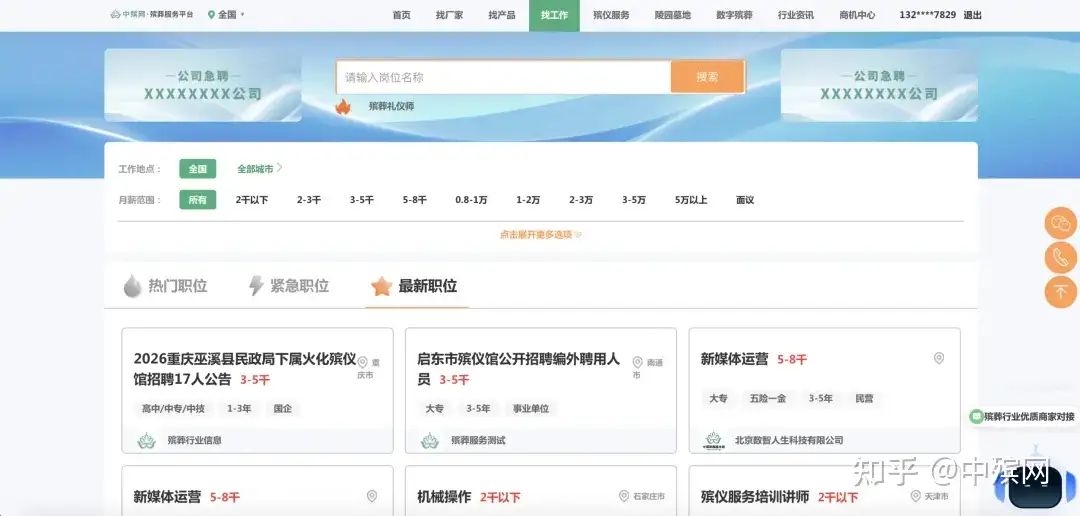
Task: Click the 北京数智人生科技有限公司 company name
Action: click(x=789, y=440)
